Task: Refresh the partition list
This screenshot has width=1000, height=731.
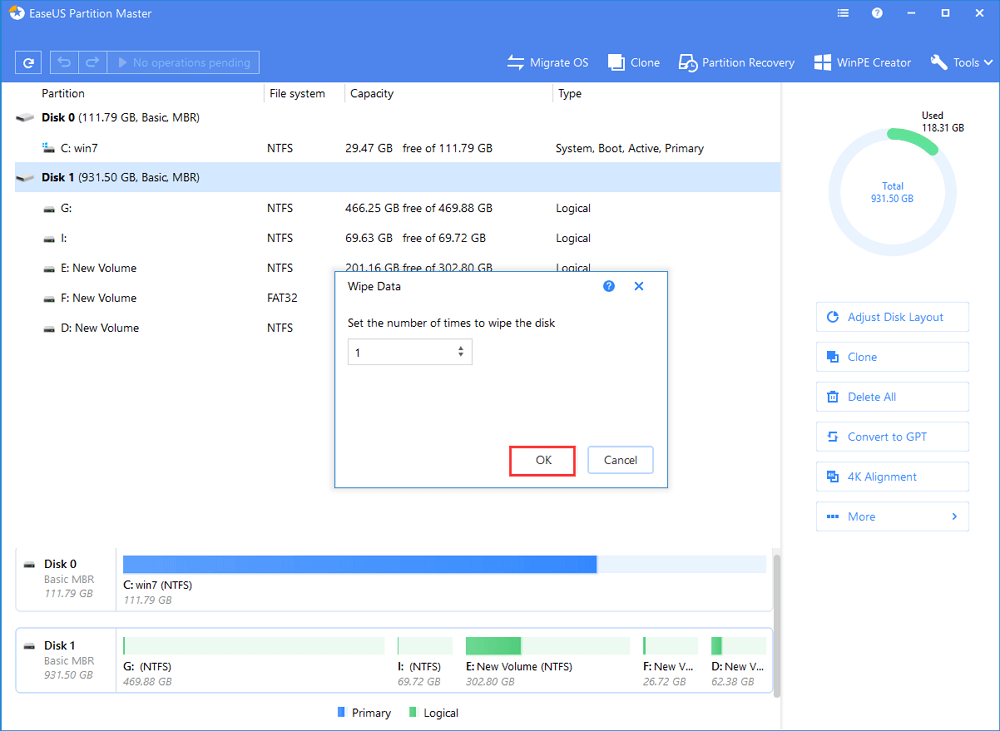Action: [x=28, y=62]
